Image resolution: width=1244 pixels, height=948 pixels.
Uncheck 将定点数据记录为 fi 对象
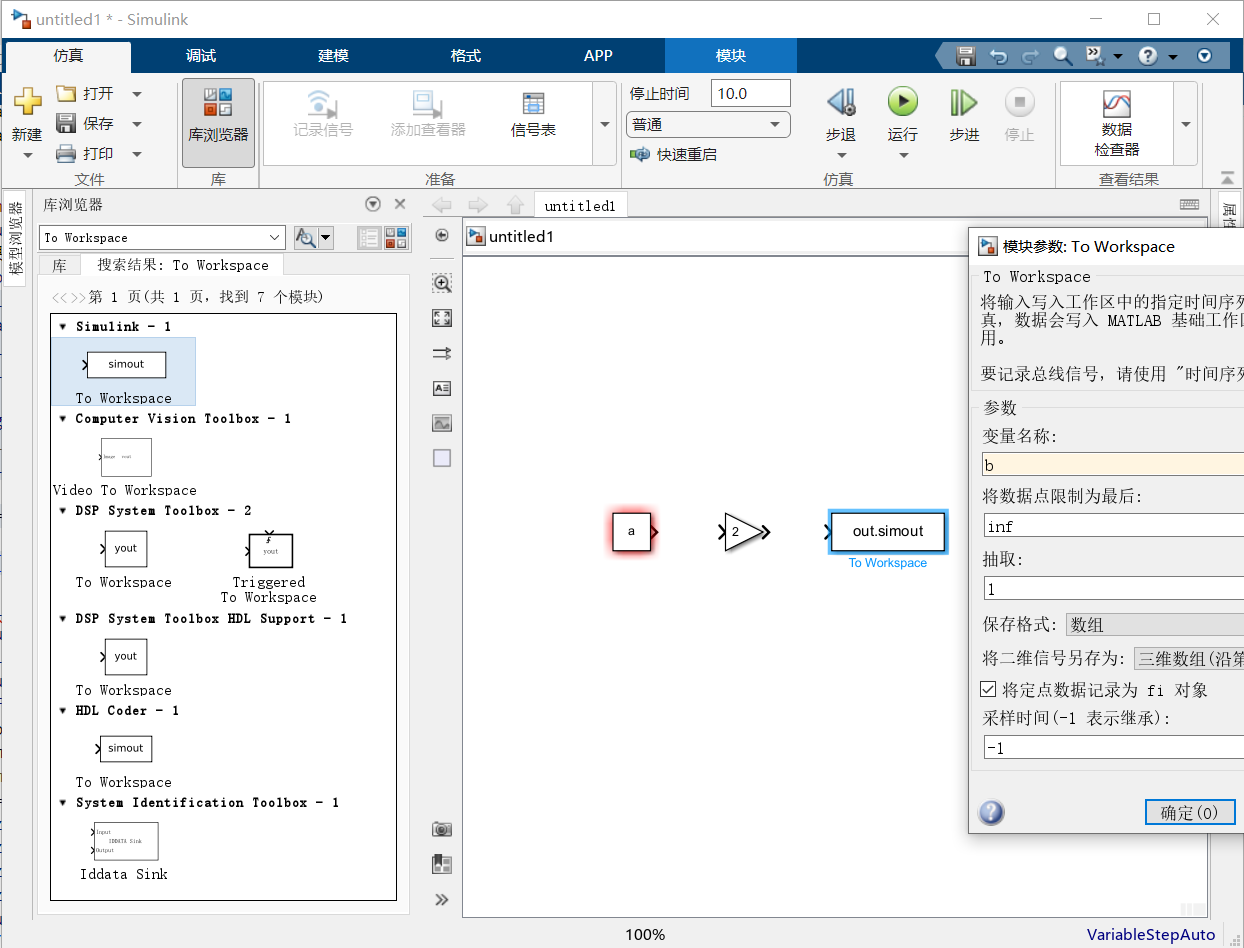[988, 688]
